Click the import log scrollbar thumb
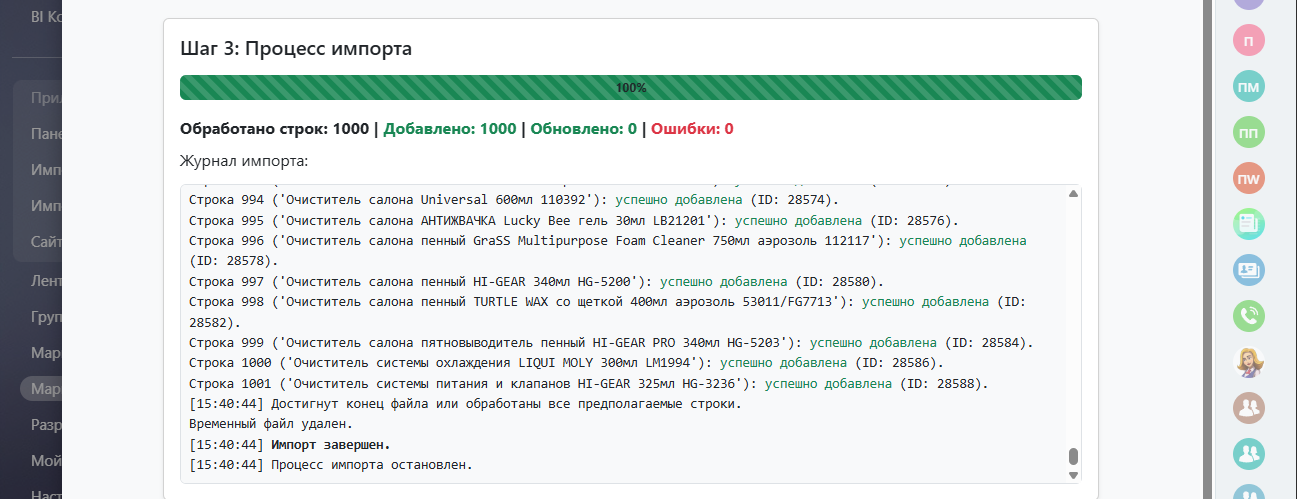The height and width of the screenshot is (499, 1297). pyautogui.click(x=1073, y=456)
